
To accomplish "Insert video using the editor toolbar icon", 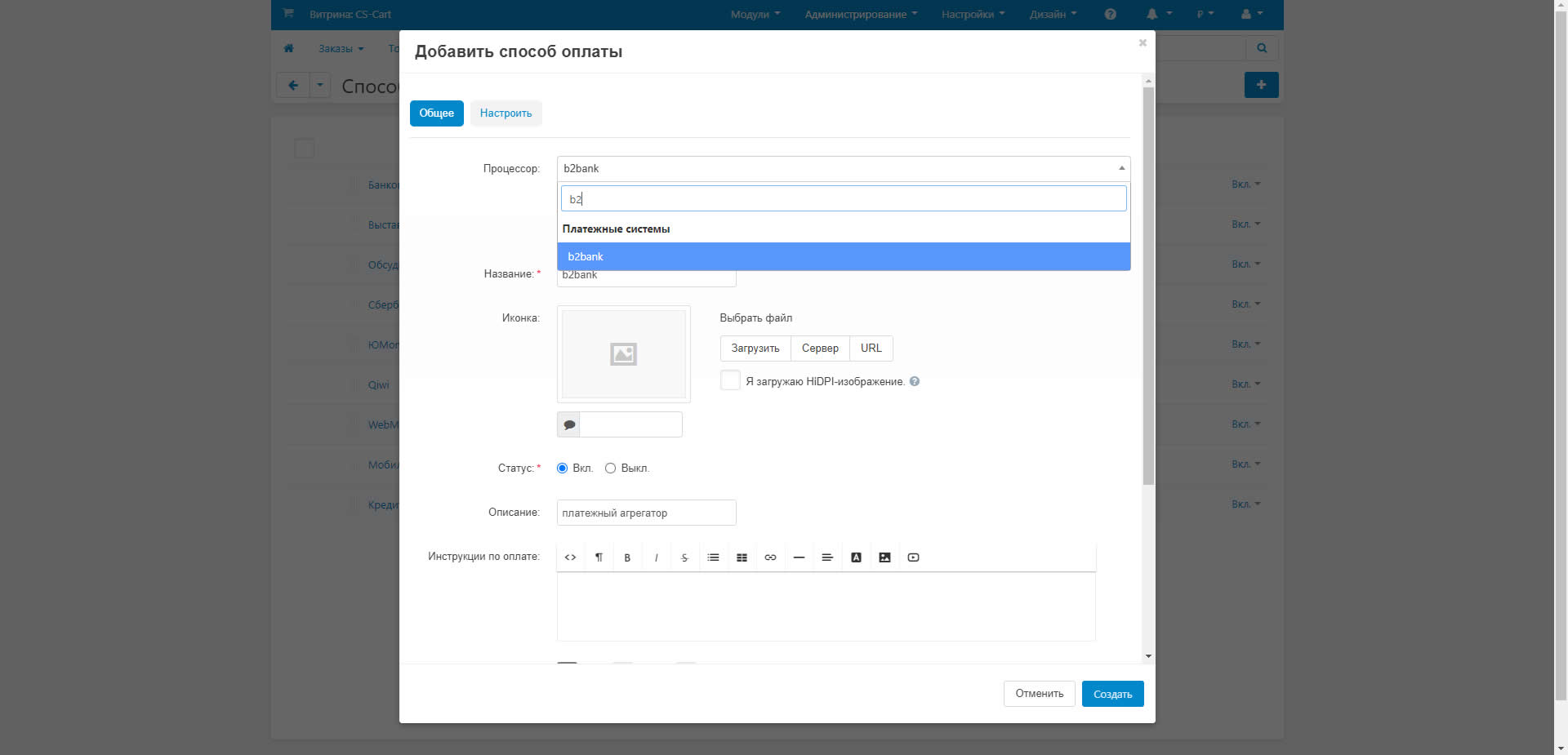I will point(913,557).
